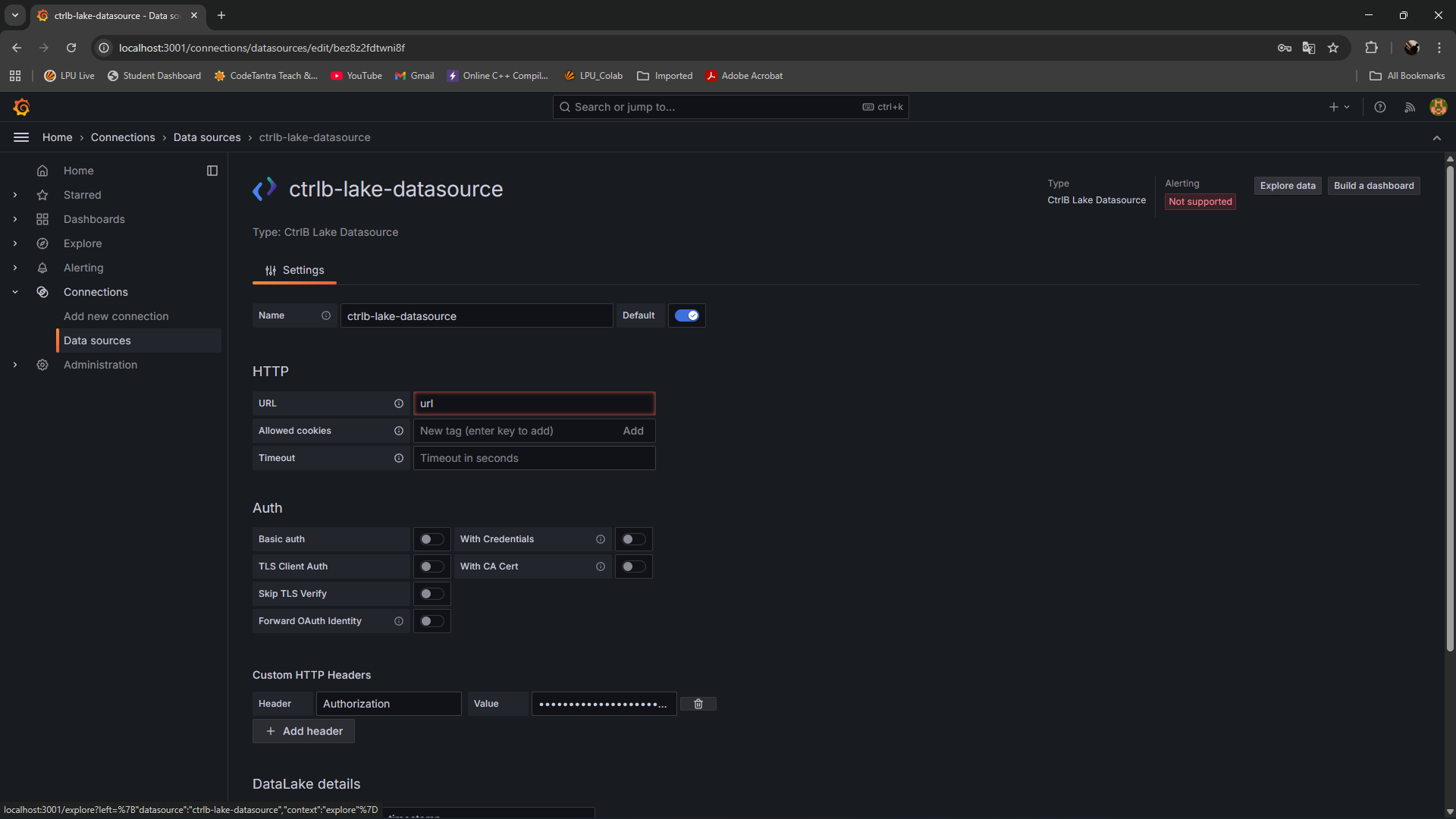Click the Add header button
The image size is (1456, 819).
click(x=303, y=731)
